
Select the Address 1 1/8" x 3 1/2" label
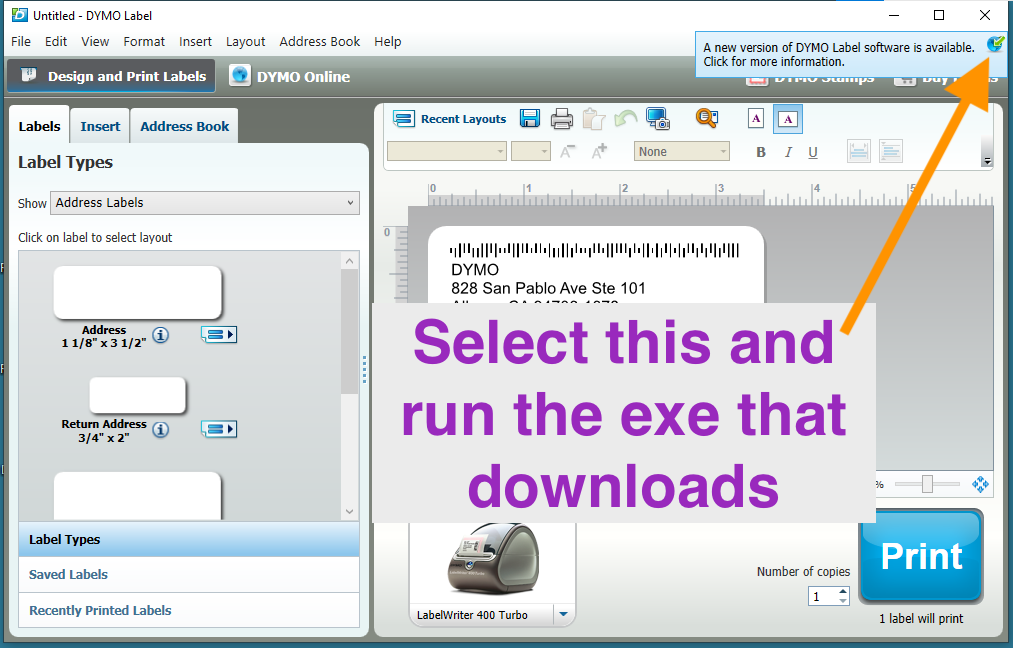(138, 293)
